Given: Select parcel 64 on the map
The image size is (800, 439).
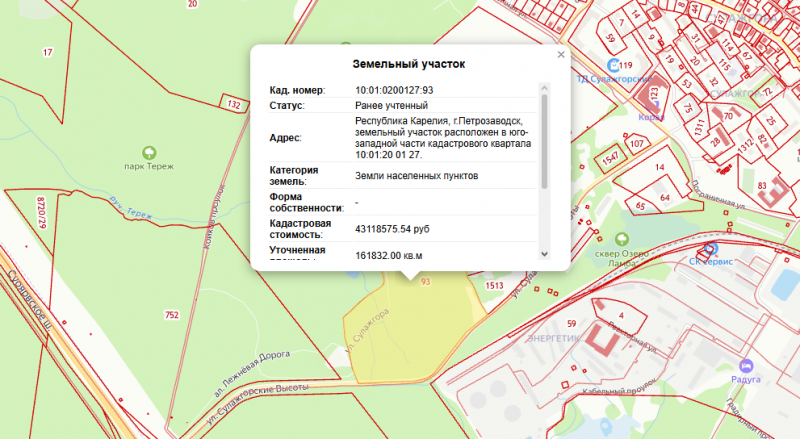Looking at the screenshot, I should pos(665,198).
